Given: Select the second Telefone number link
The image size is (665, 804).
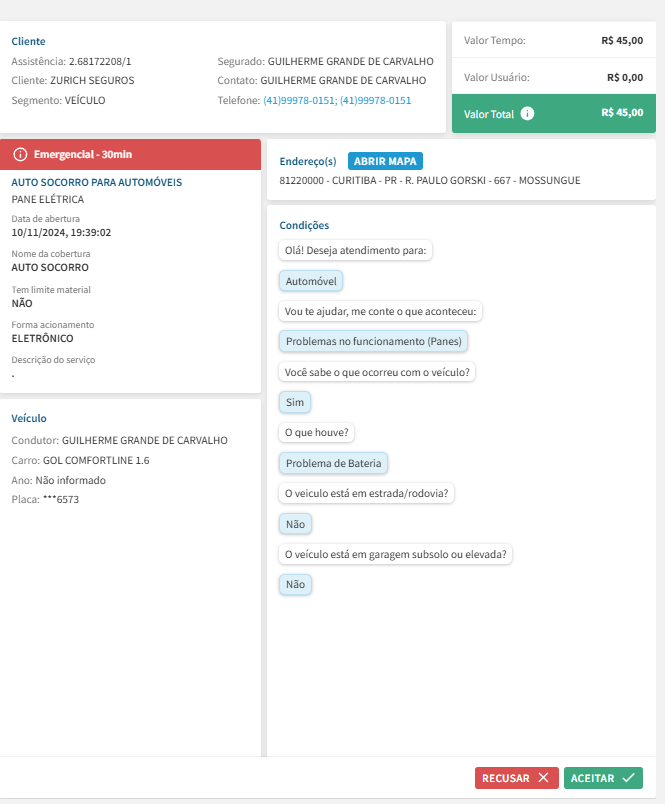Looking at the screenshot, I should click(x=375, y=100).
